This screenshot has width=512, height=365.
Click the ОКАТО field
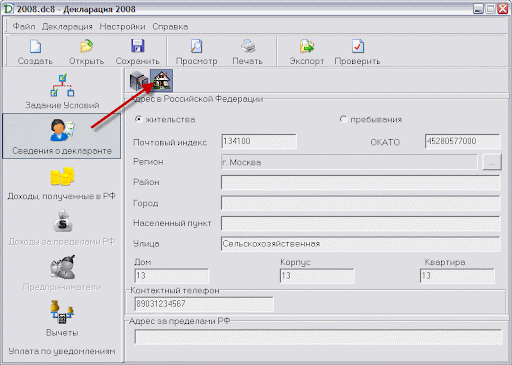463,141
